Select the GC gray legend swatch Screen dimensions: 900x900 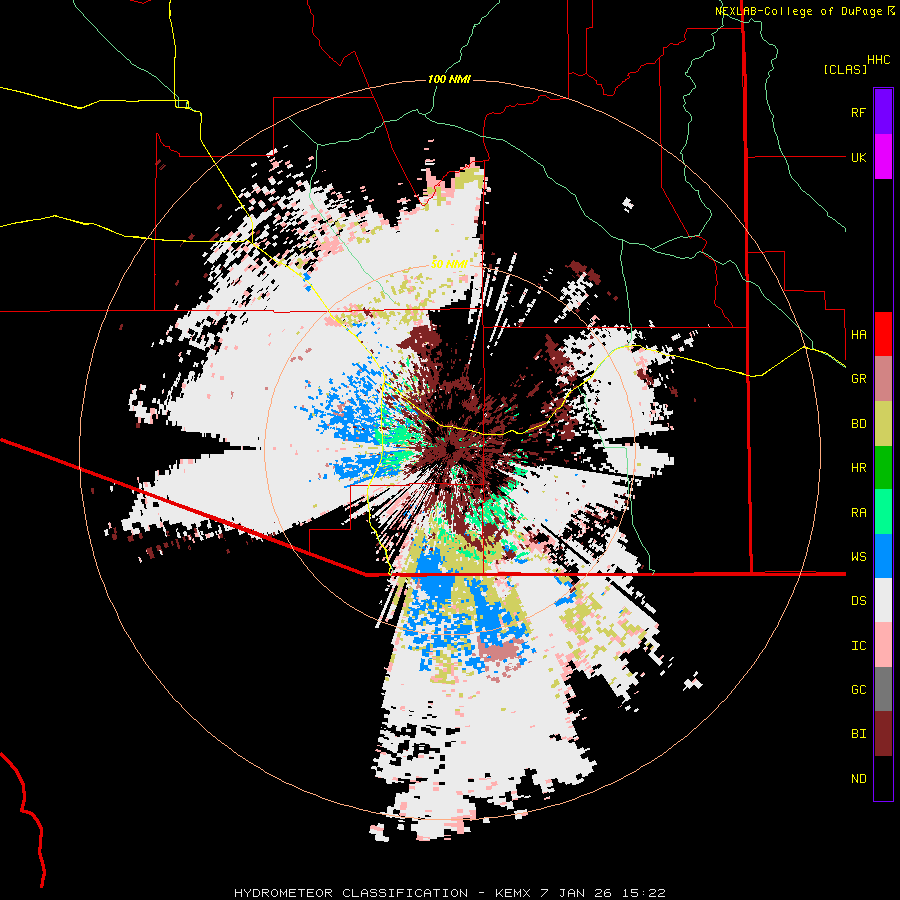point(883,689)
